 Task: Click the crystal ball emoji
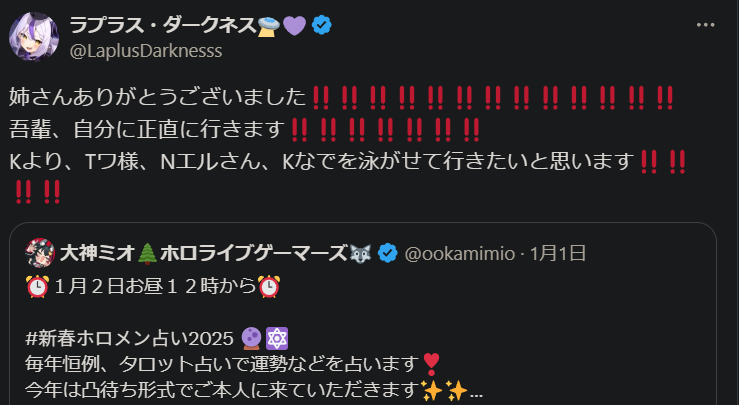(251, 338)
